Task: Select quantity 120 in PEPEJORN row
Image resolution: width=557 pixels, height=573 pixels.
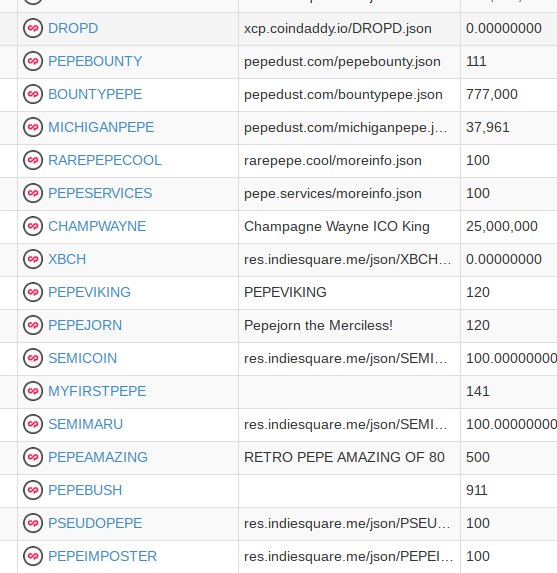Action: click(x=478, y=325)
